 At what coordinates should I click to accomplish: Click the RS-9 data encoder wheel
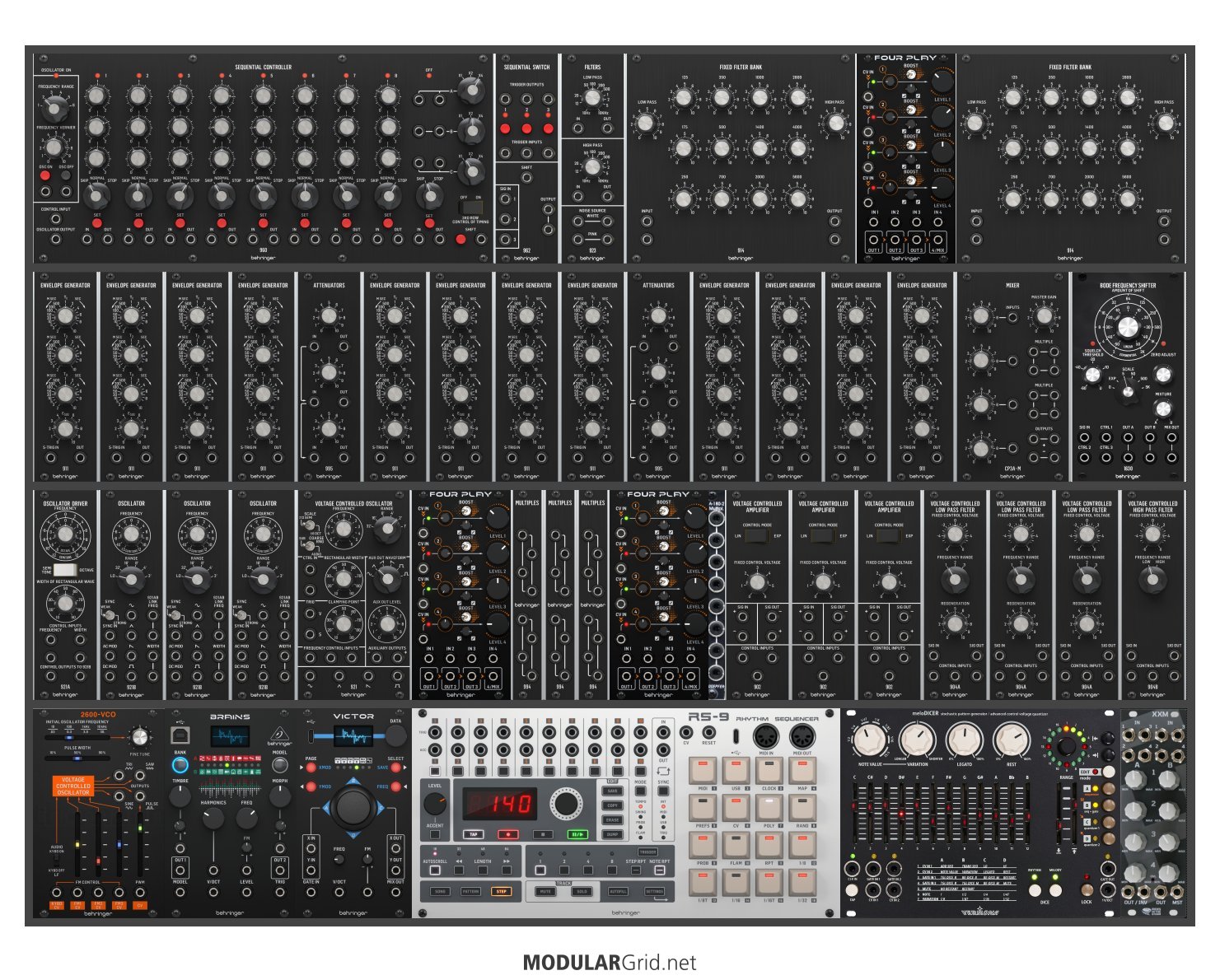point(566,803)
